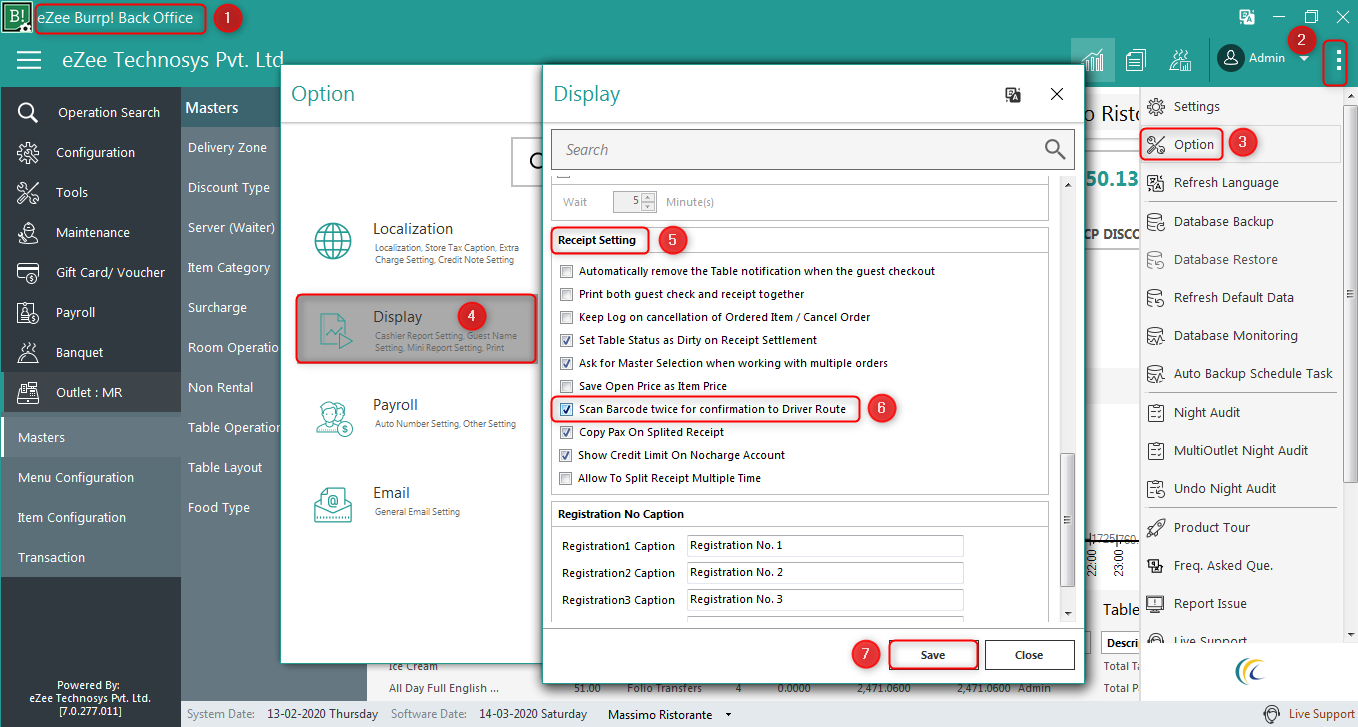Open the hamburger navigation menu

point(29,60)
